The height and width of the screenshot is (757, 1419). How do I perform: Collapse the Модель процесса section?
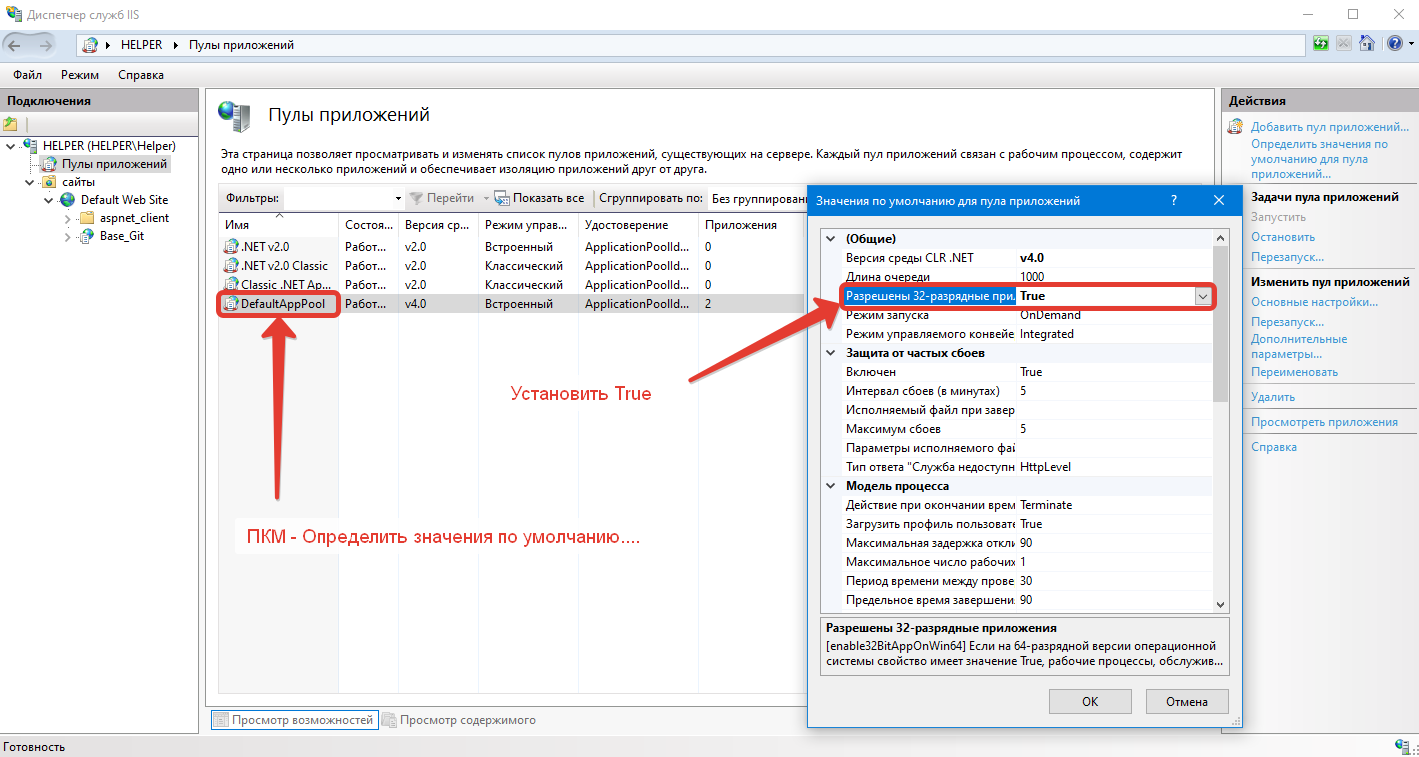(x=829, y=486)
